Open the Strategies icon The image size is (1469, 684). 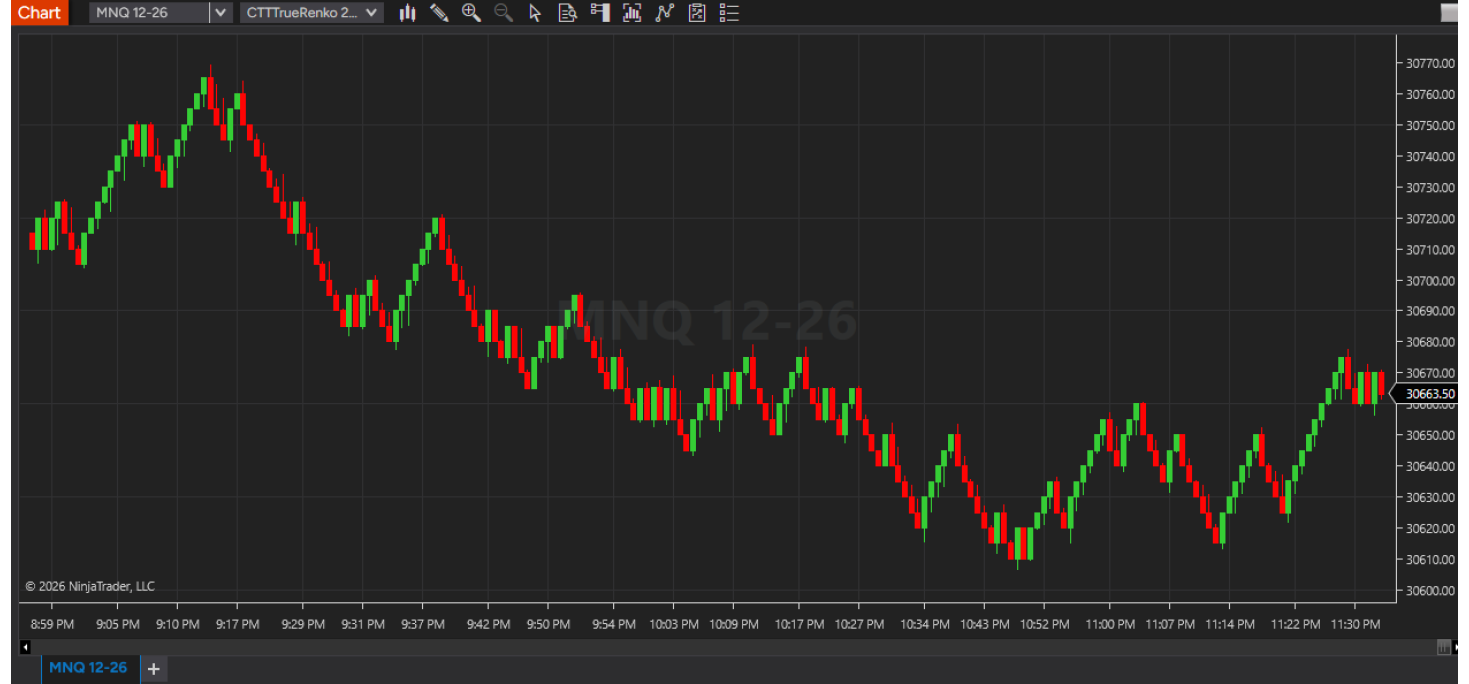pos(697,13)
